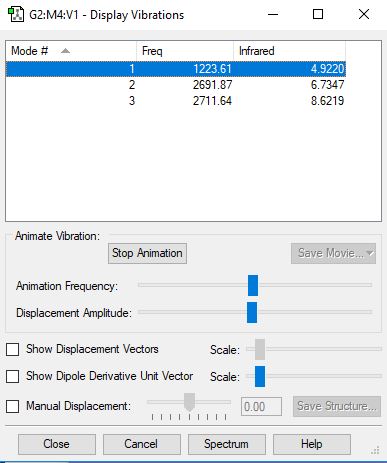
Task: Click the resize grip at bottom-right corner
Action: coord(376,450)
